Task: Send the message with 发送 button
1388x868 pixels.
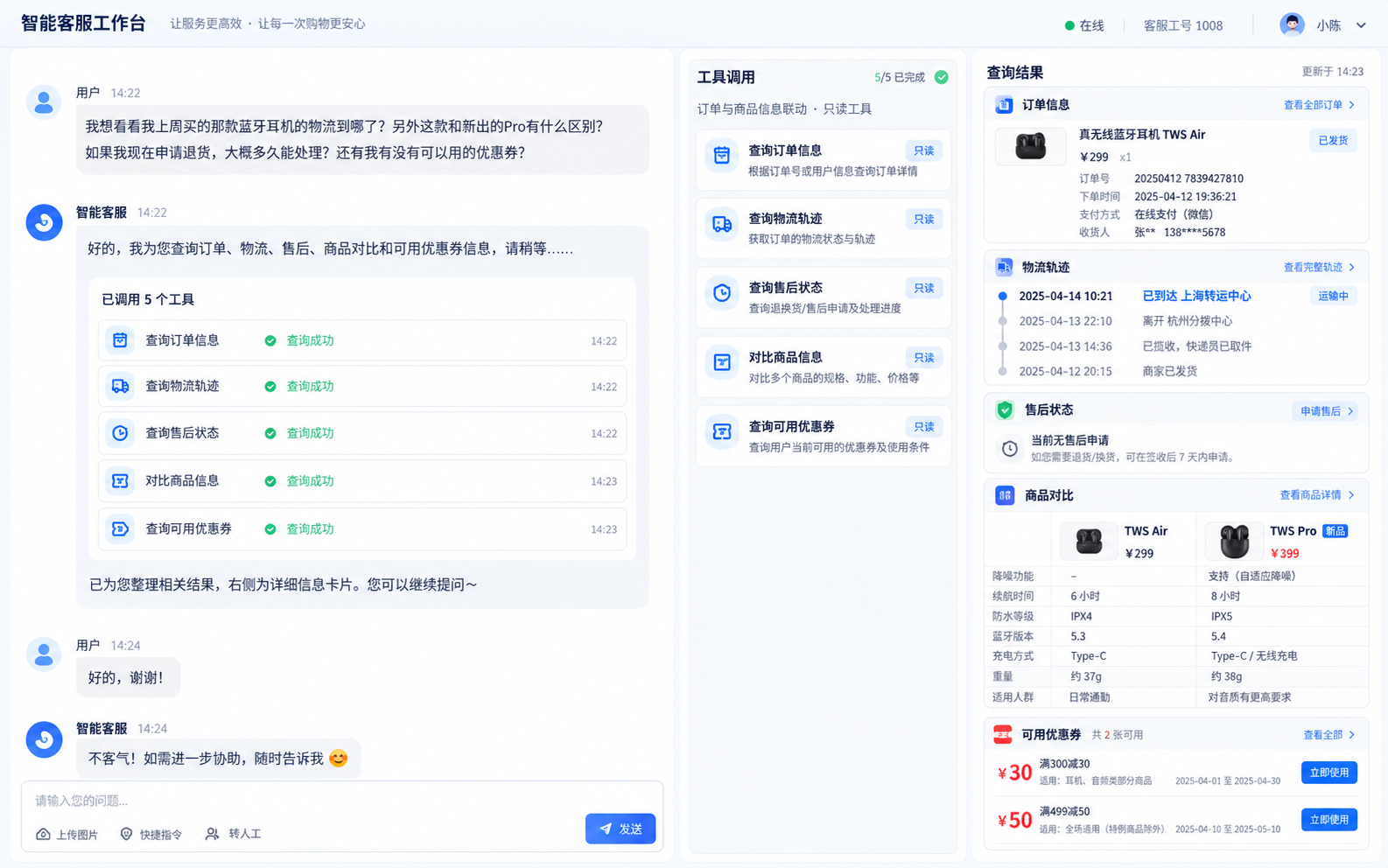Action: coord(620,829)
